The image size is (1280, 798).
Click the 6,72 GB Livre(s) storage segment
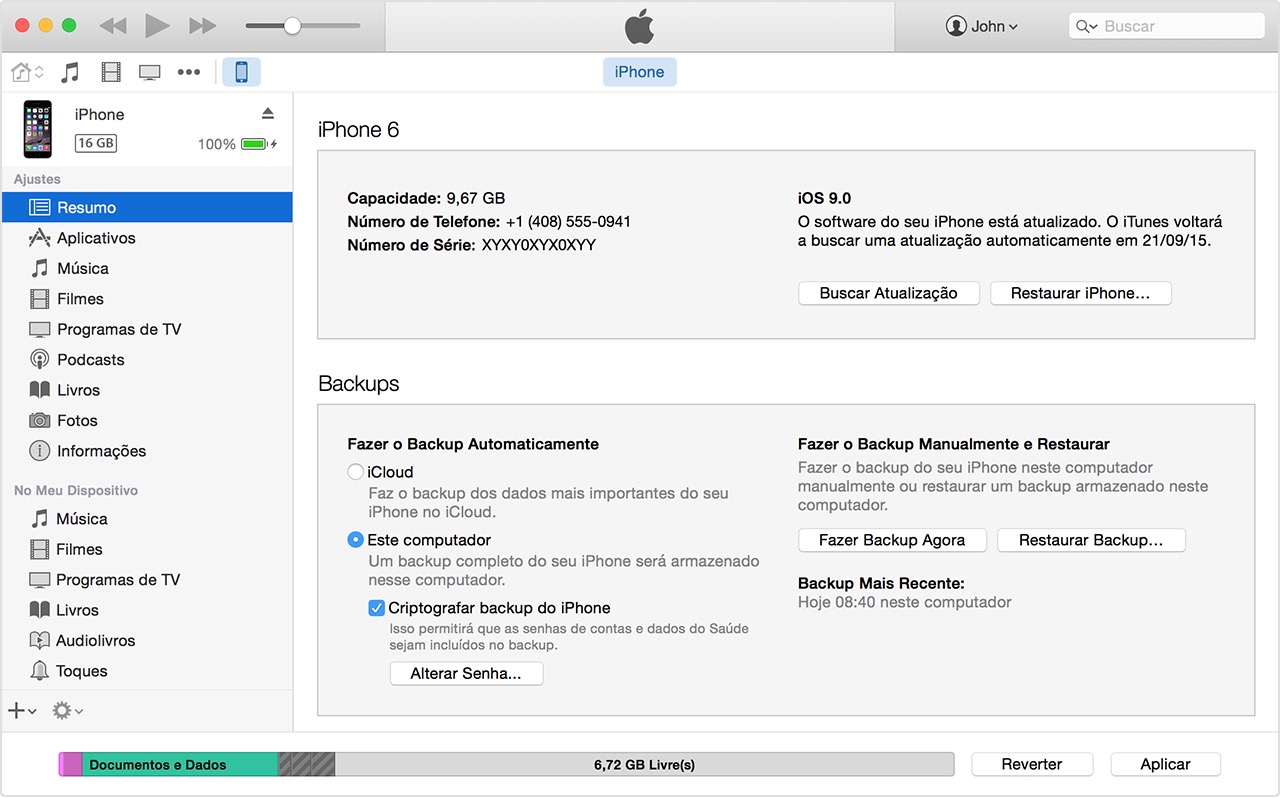click(644, 765)
